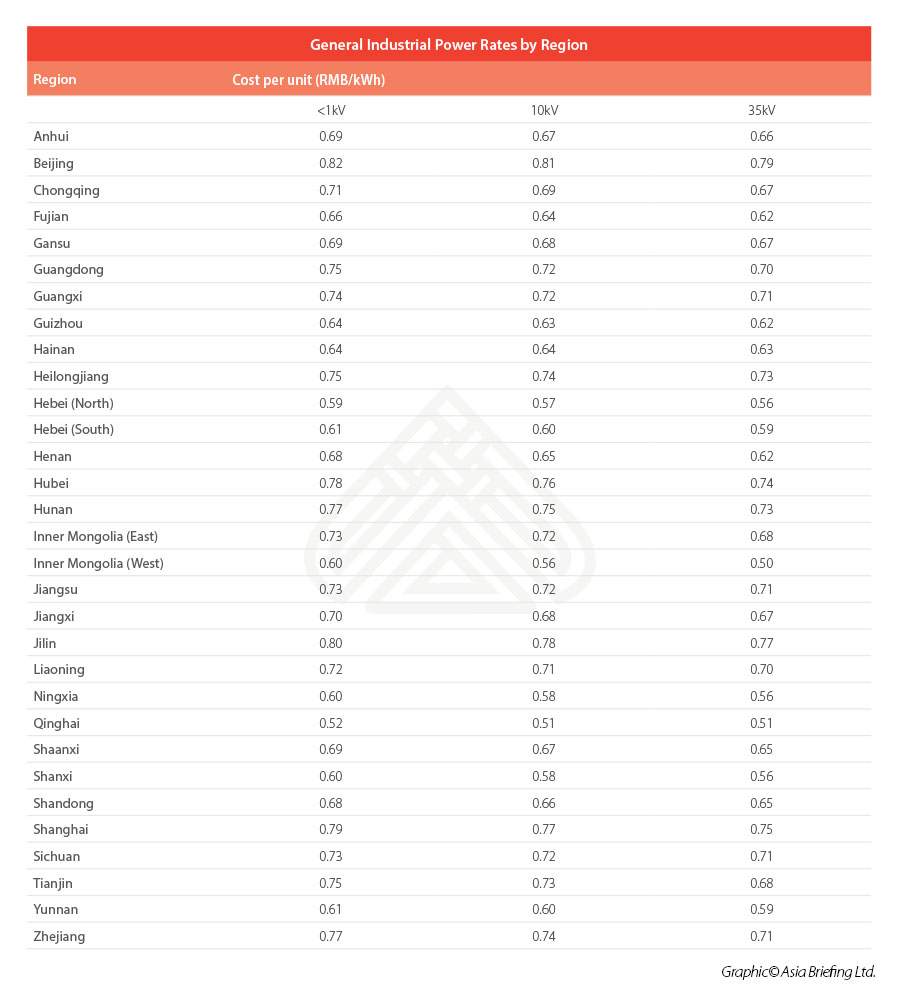Select the '10kV' column subheader
Image resolution: width=900 pixels, height=997 pixels.
(x=545, y=110)
